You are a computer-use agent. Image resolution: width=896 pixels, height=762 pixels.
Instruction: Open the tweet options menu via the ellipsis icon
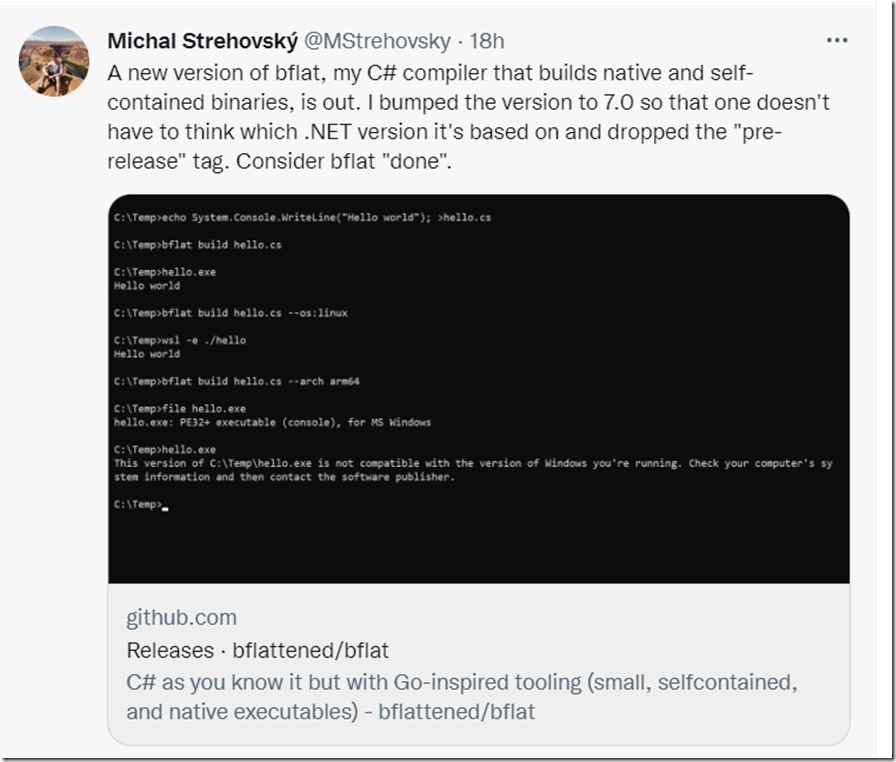(837, 40)
